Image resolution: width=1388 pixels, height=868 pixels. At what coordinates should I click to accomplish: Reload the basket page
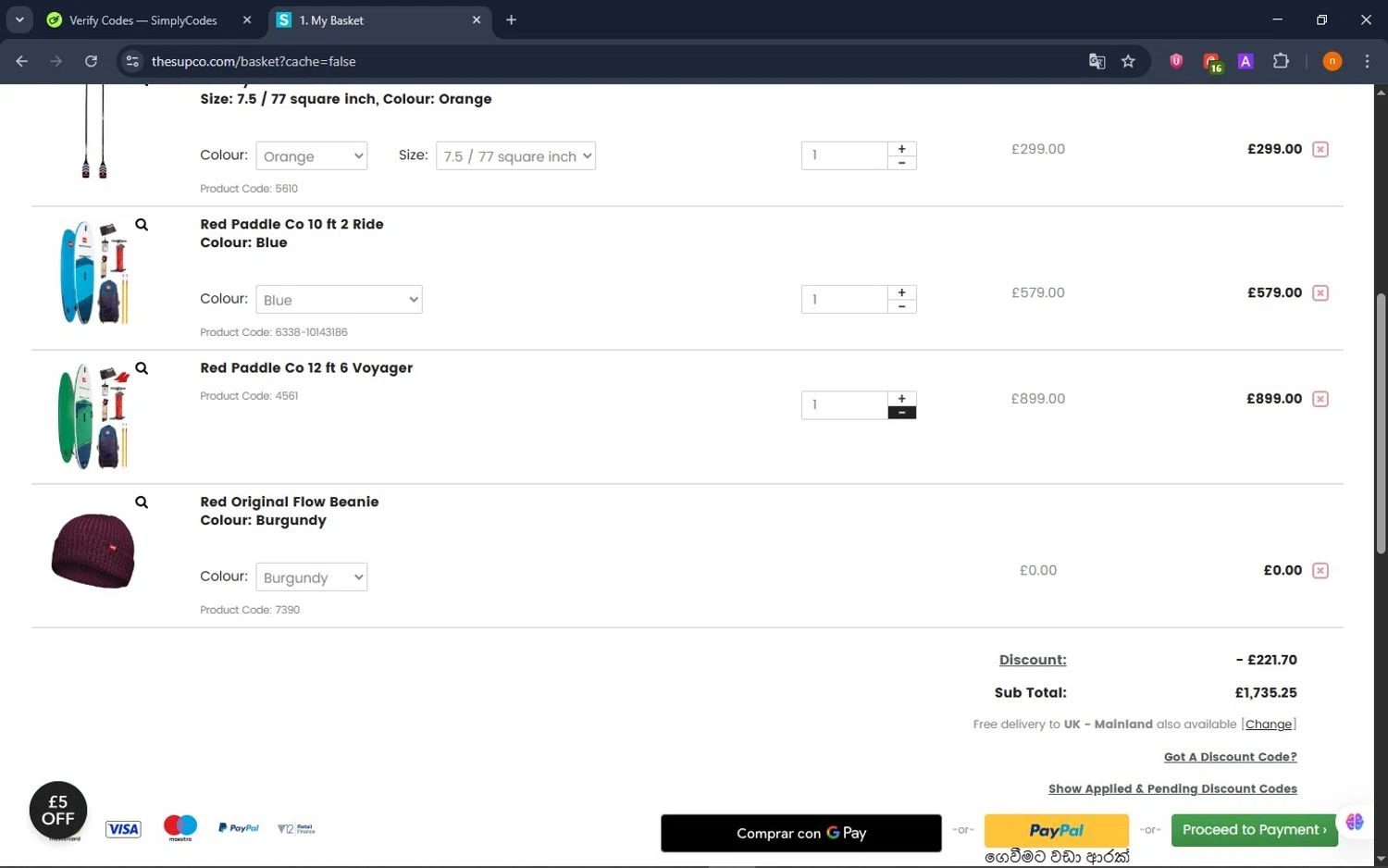[91, 61]
